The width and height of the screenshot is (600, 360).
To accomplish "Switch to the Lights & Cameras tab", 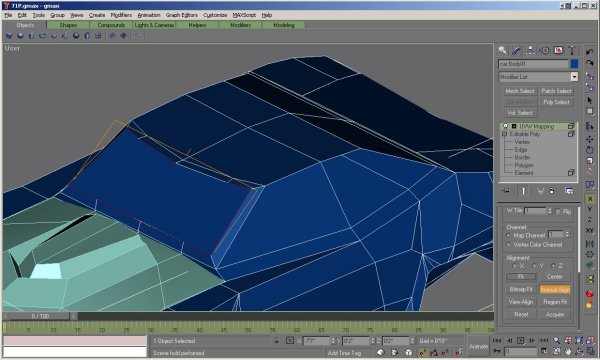I will [x=154, y=25].
